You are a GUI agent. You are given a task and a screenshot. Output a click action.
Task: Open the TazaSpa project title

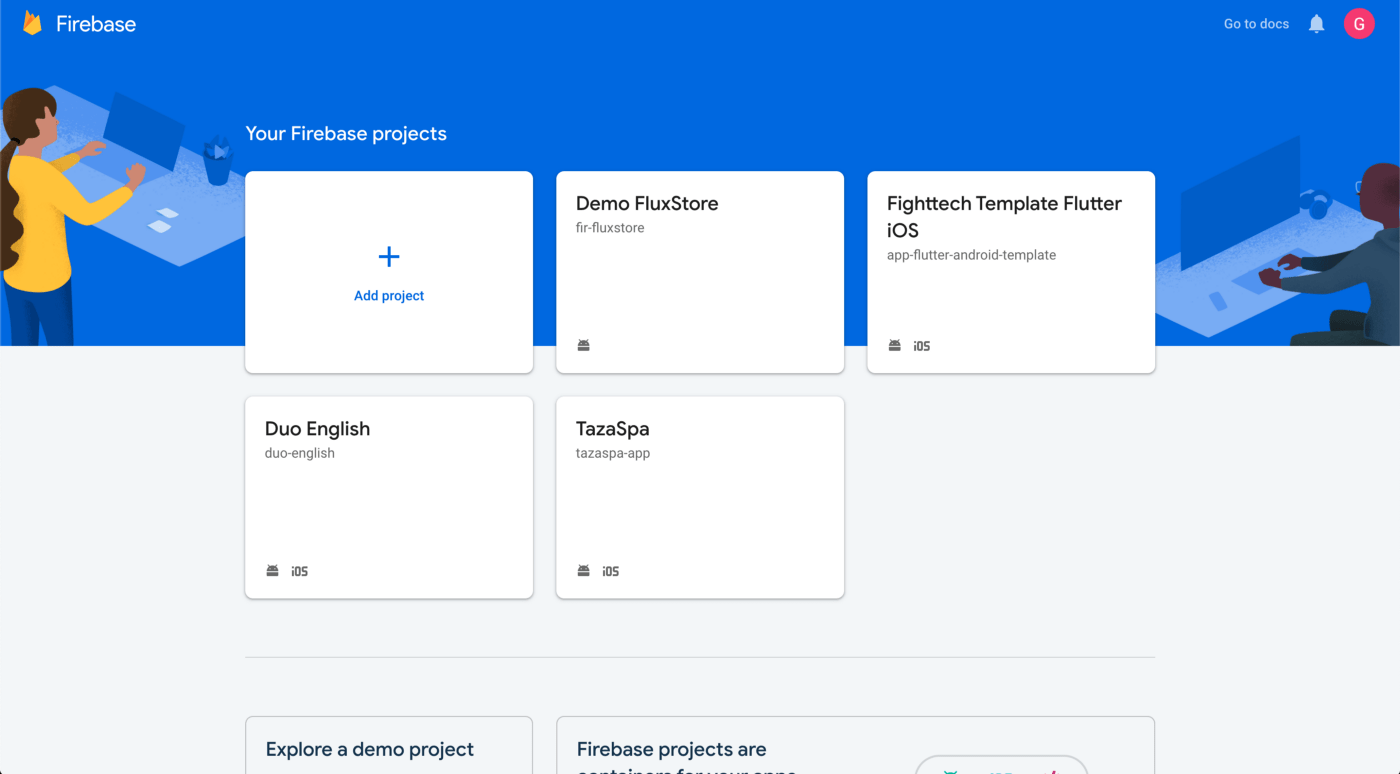point(613,428)
